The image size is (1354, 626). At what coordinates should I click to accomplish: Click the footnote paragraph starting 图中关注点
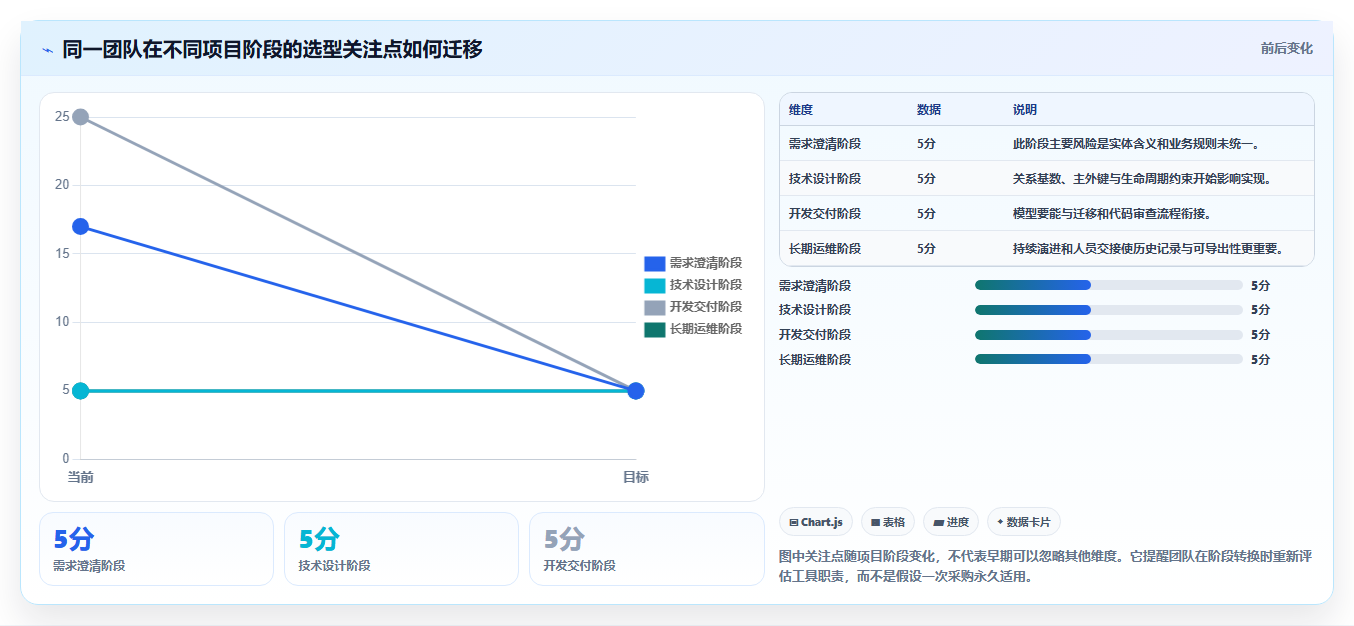(x=1045, y=567)
